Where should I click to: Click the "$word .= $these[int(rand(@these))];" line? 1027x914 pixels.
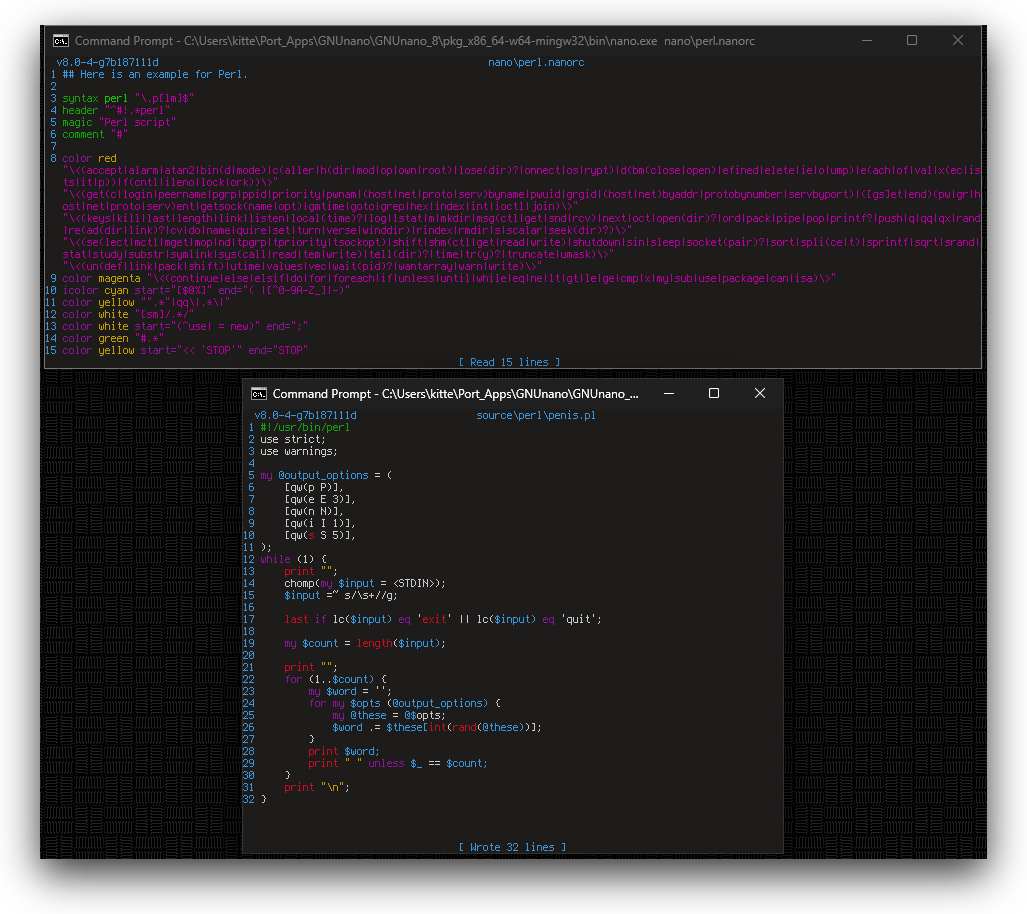coord(437,727)
